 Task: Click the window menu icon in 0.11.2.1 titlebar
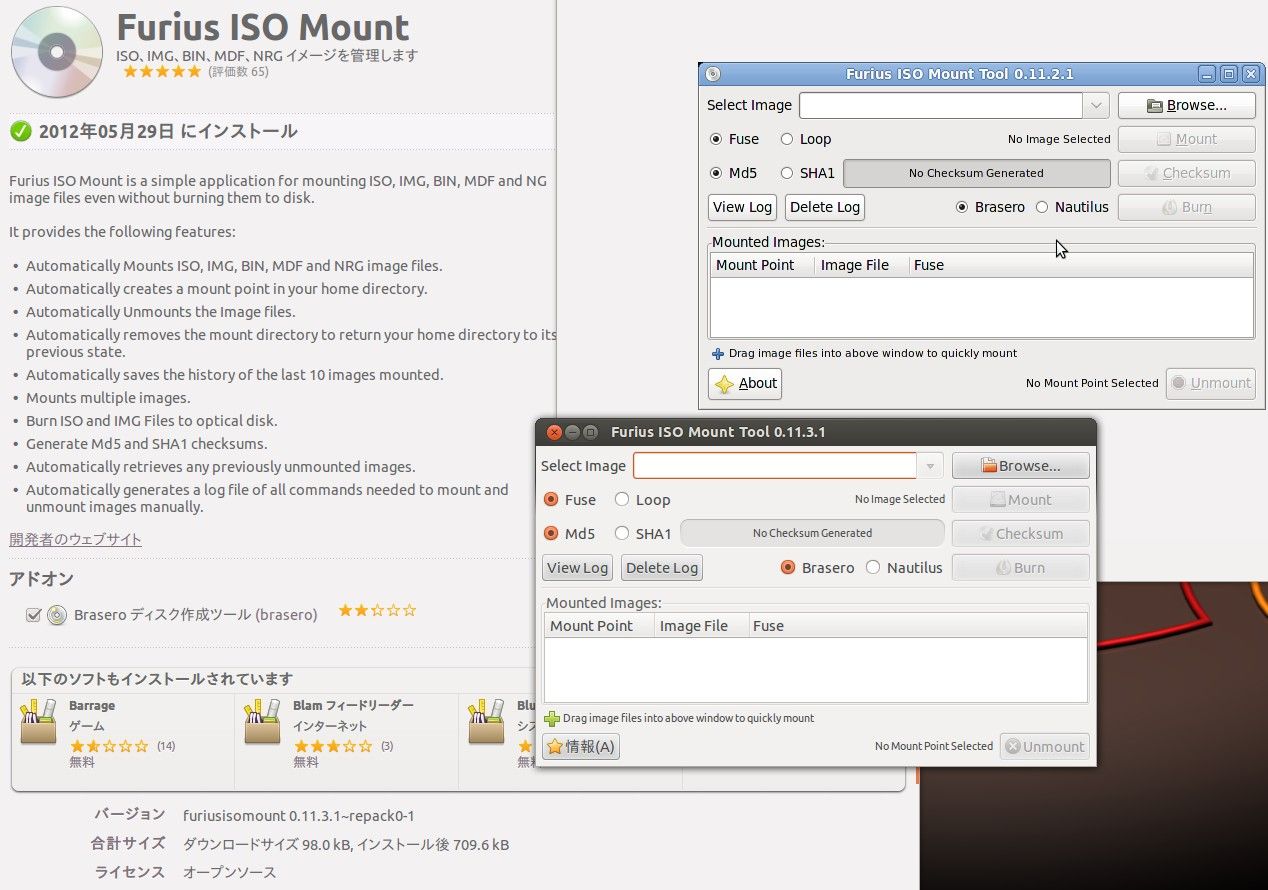712,74
